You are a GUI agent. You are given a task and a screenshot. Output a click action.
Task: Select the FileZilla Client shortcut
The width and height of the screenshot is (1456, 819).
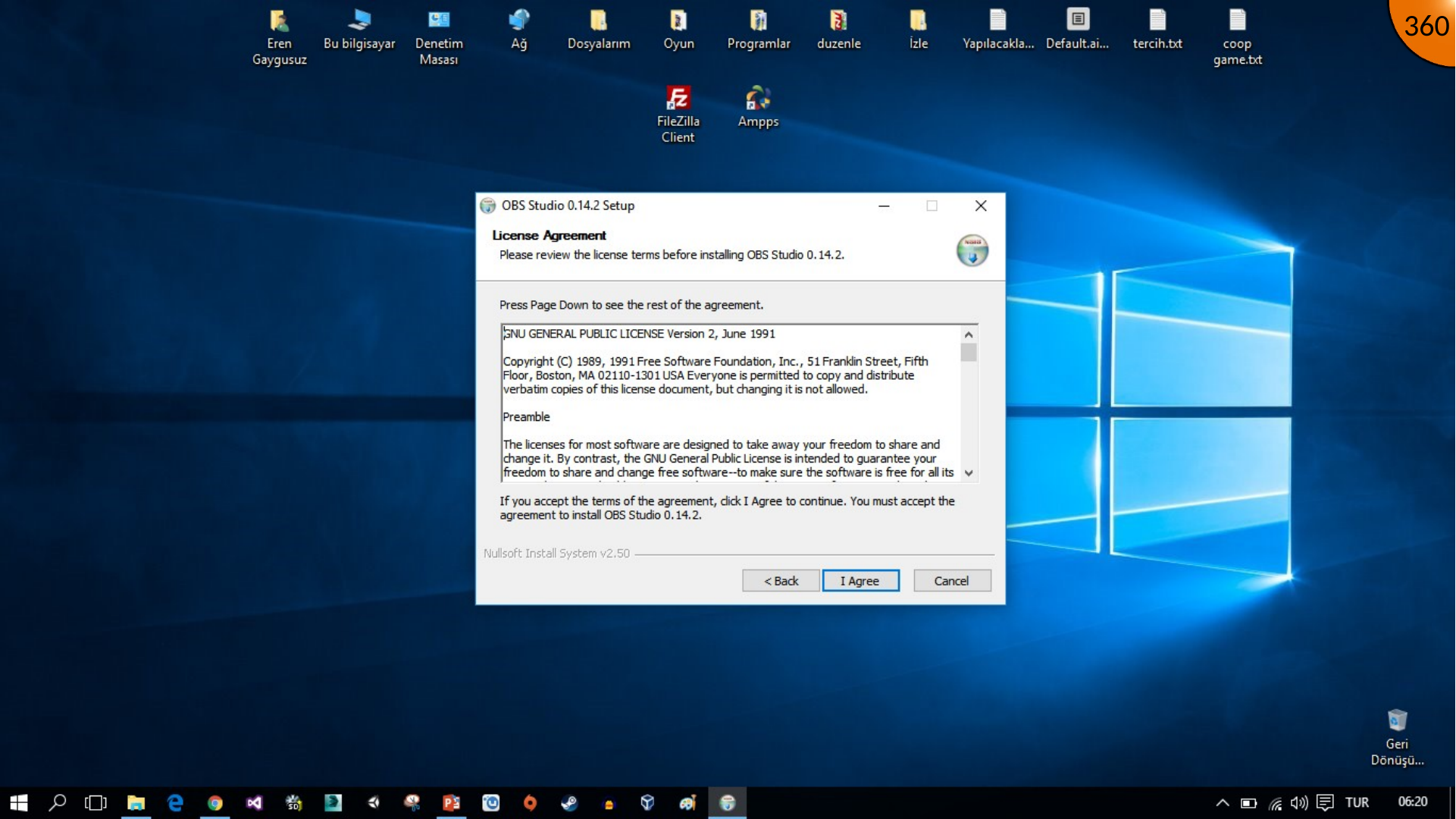point(678,115)
